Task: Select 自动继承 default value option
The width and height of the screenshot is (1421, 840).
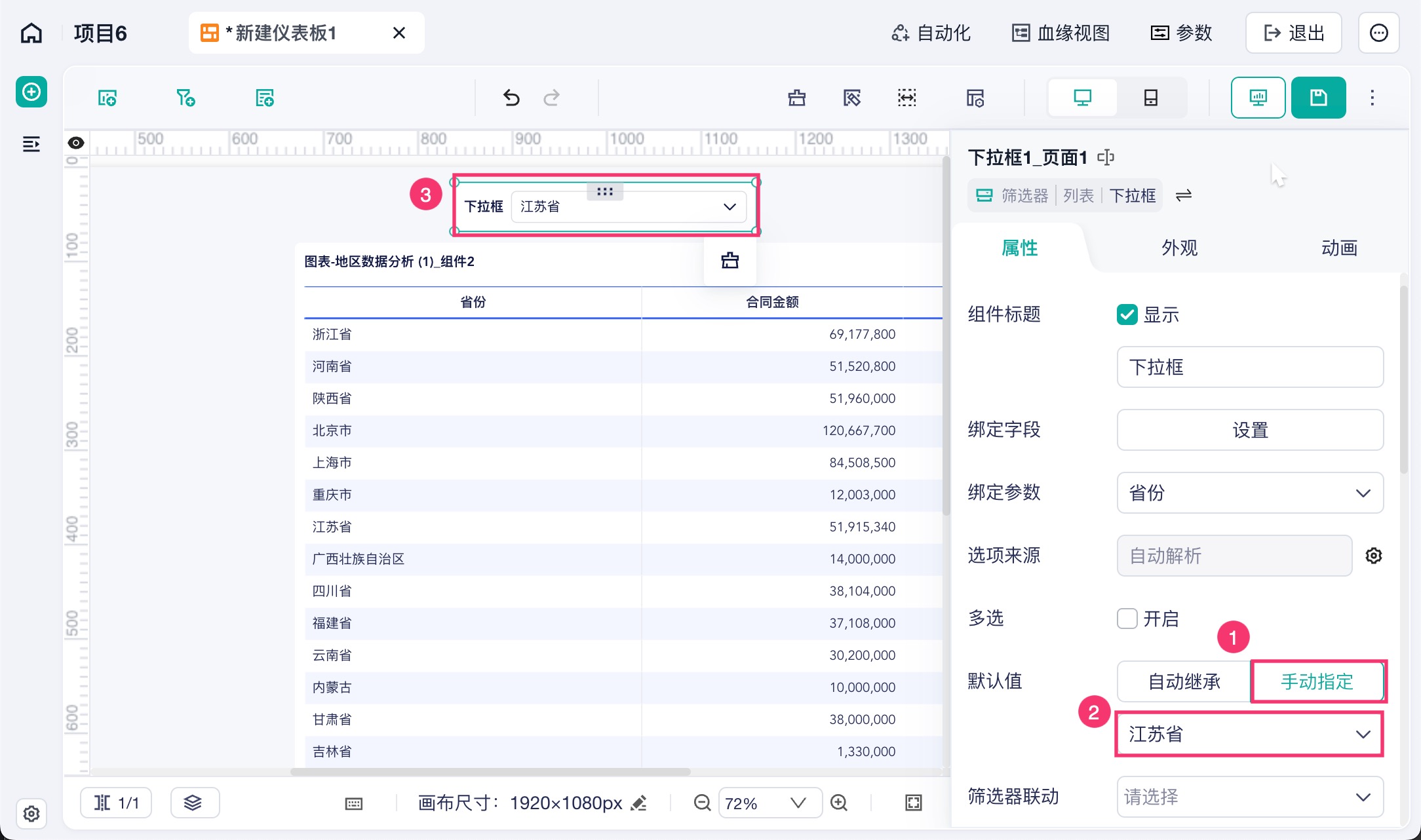Action: (x=1184, y=681)
